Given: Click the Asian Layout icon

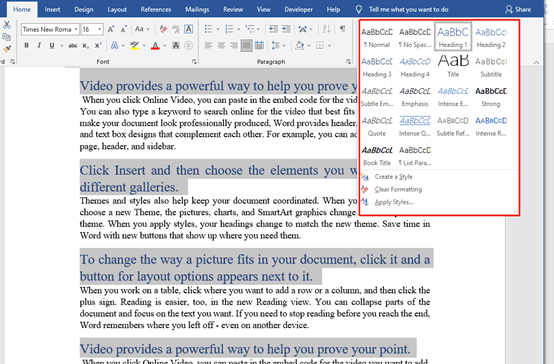Looking at the screenshot, I should (x=302, y=29).
